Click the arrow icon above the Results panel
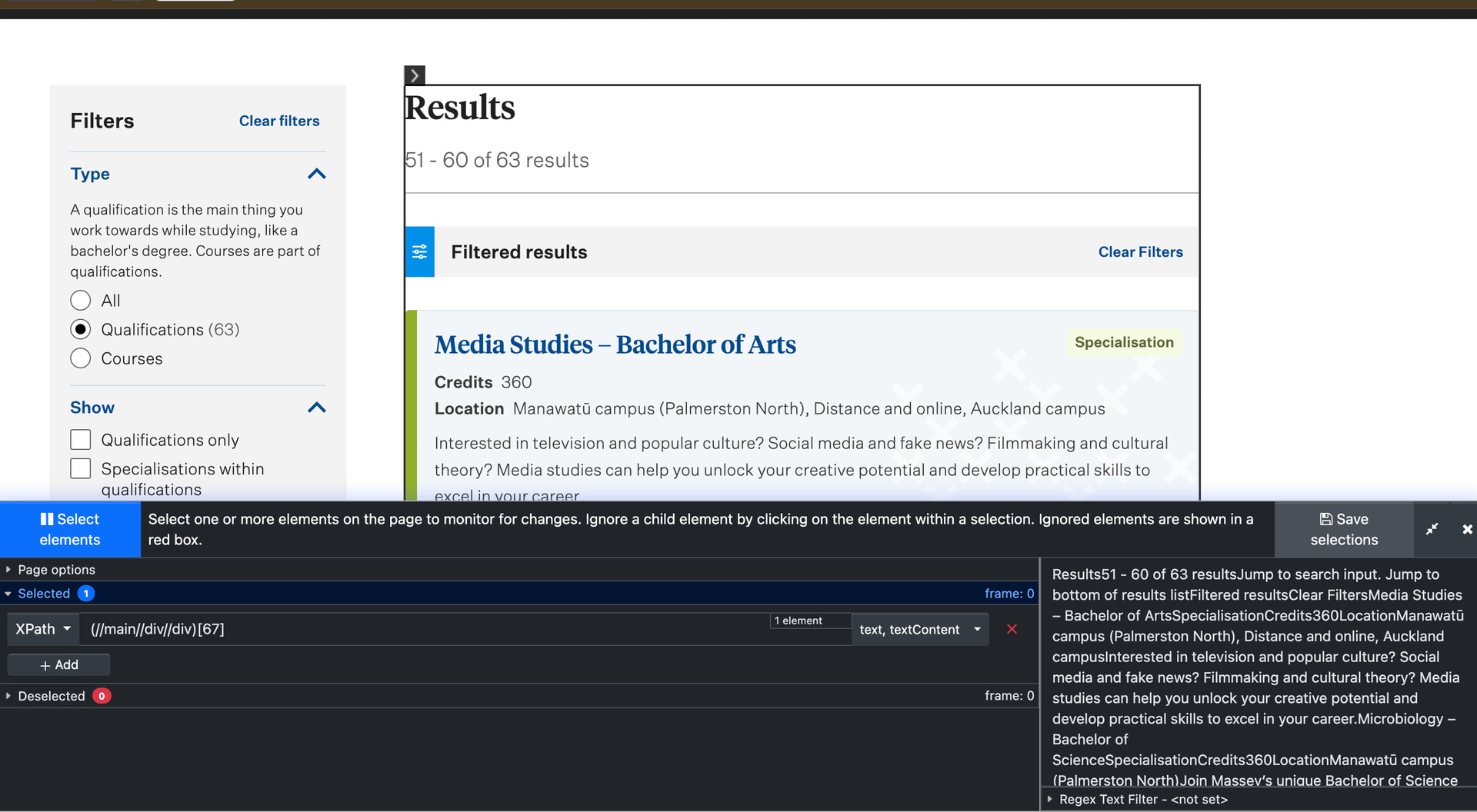This screenshot has height=812, width=1477. click(415, 75)
